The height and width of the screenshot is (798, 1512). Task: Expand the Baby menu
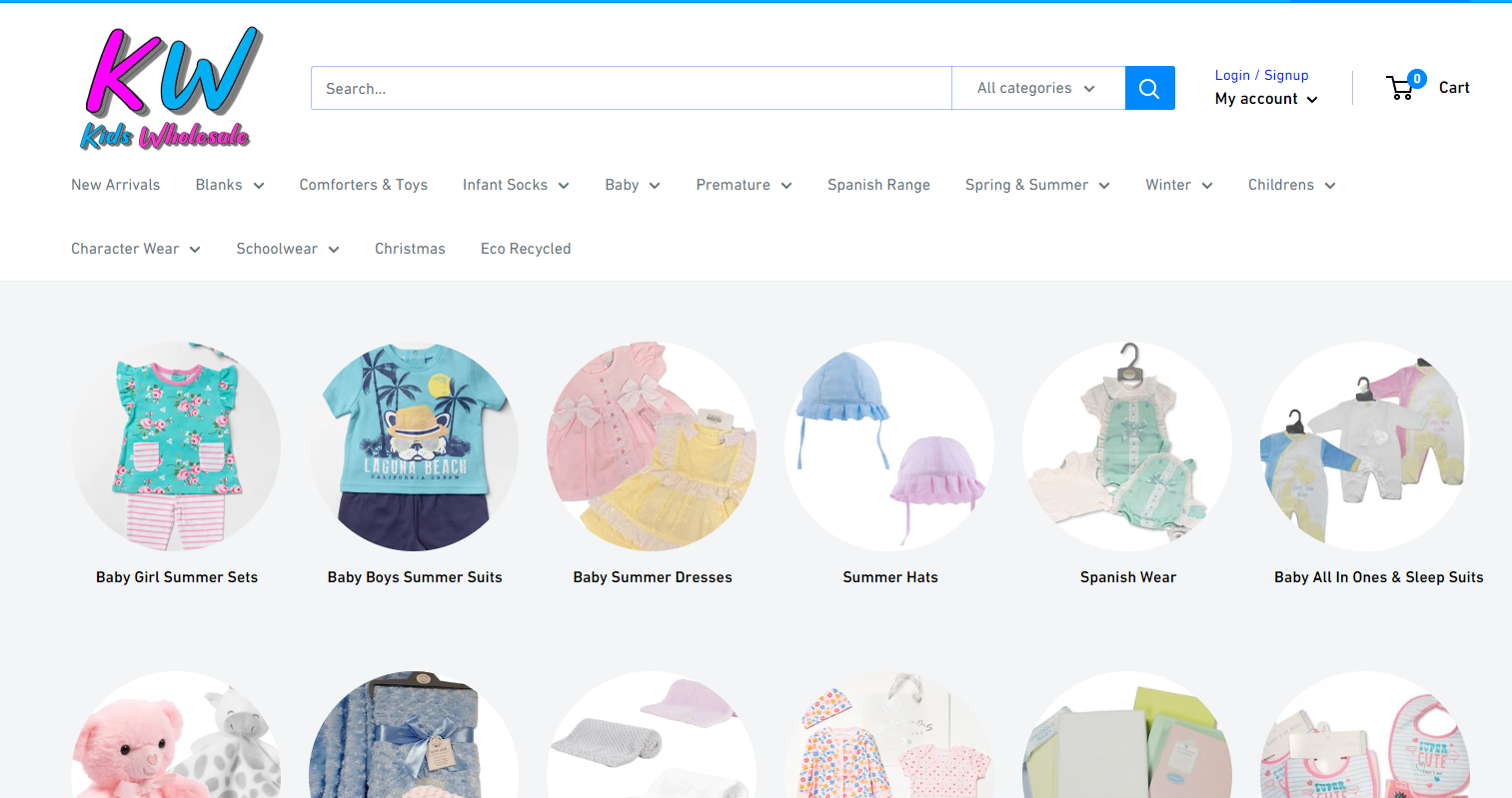633,185
